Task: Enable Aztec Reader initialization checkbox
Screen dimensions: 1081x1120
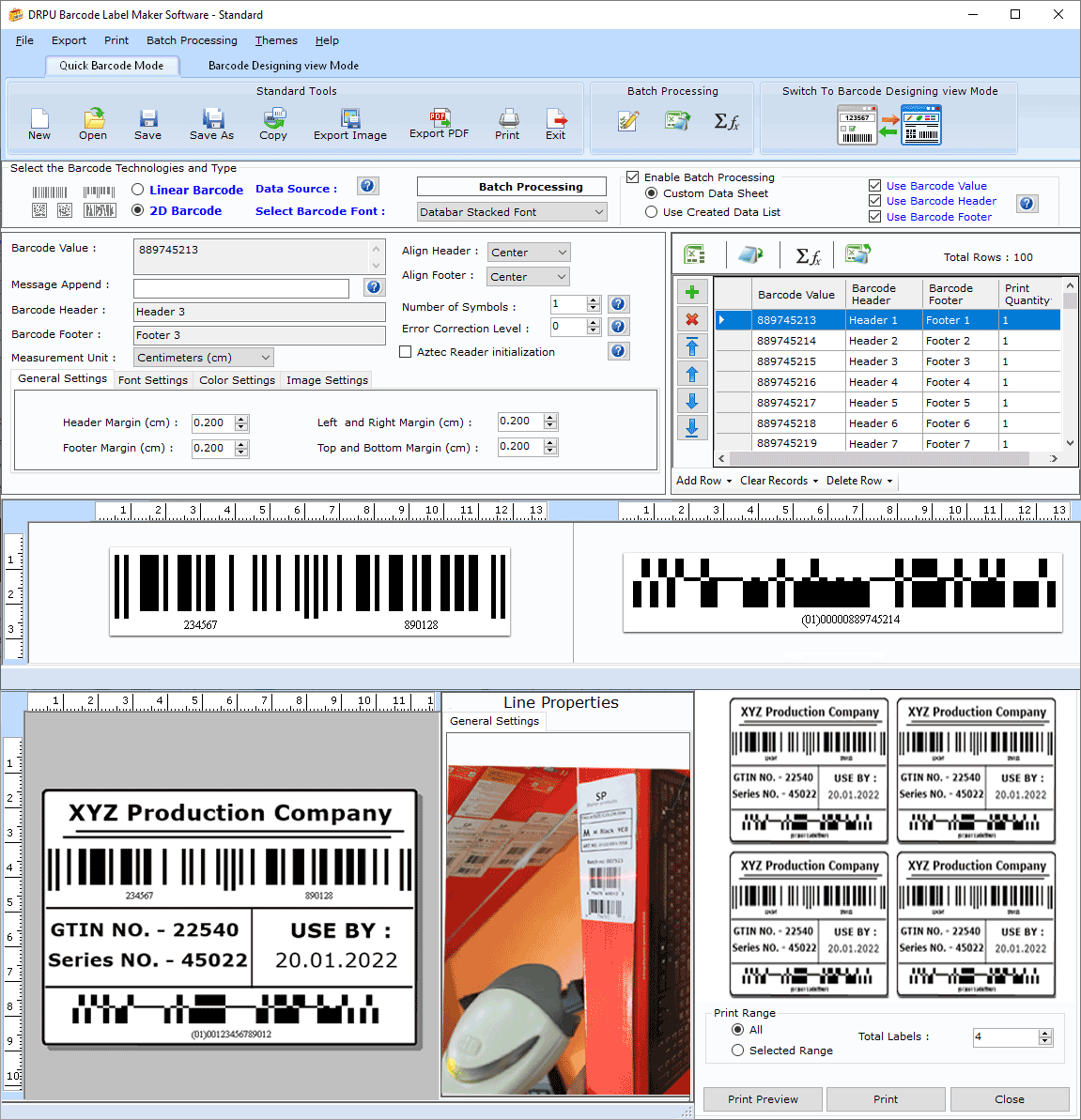Action: click(x=406, y=352)
